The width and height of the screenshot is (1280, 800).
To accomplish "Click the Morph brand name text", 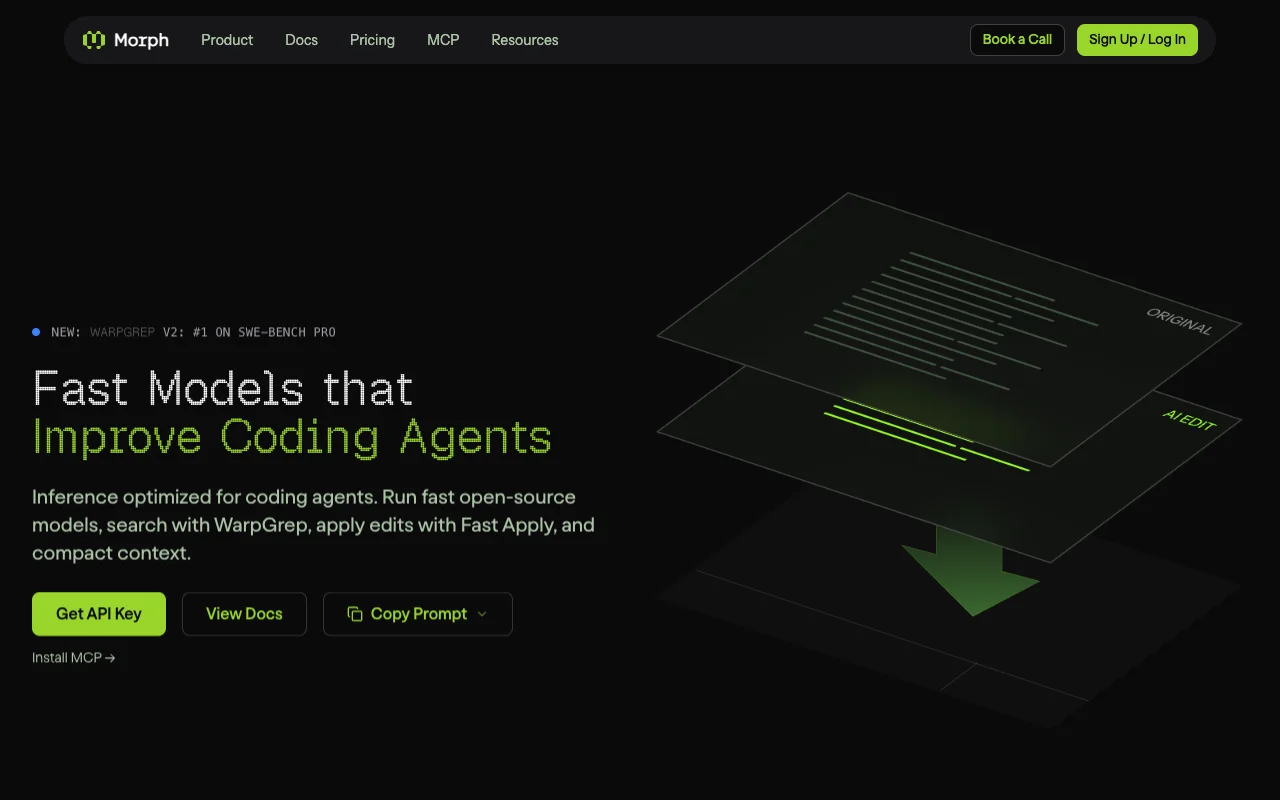I will 141,40.
